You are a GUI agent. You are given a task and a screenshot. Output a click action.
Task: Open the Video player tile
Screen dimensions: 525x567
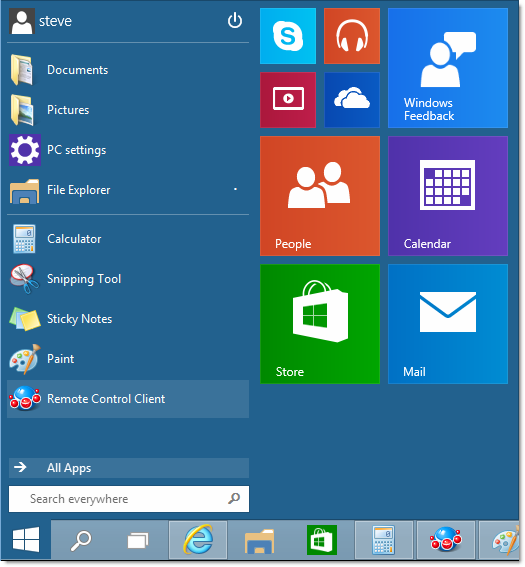(288, 100)
